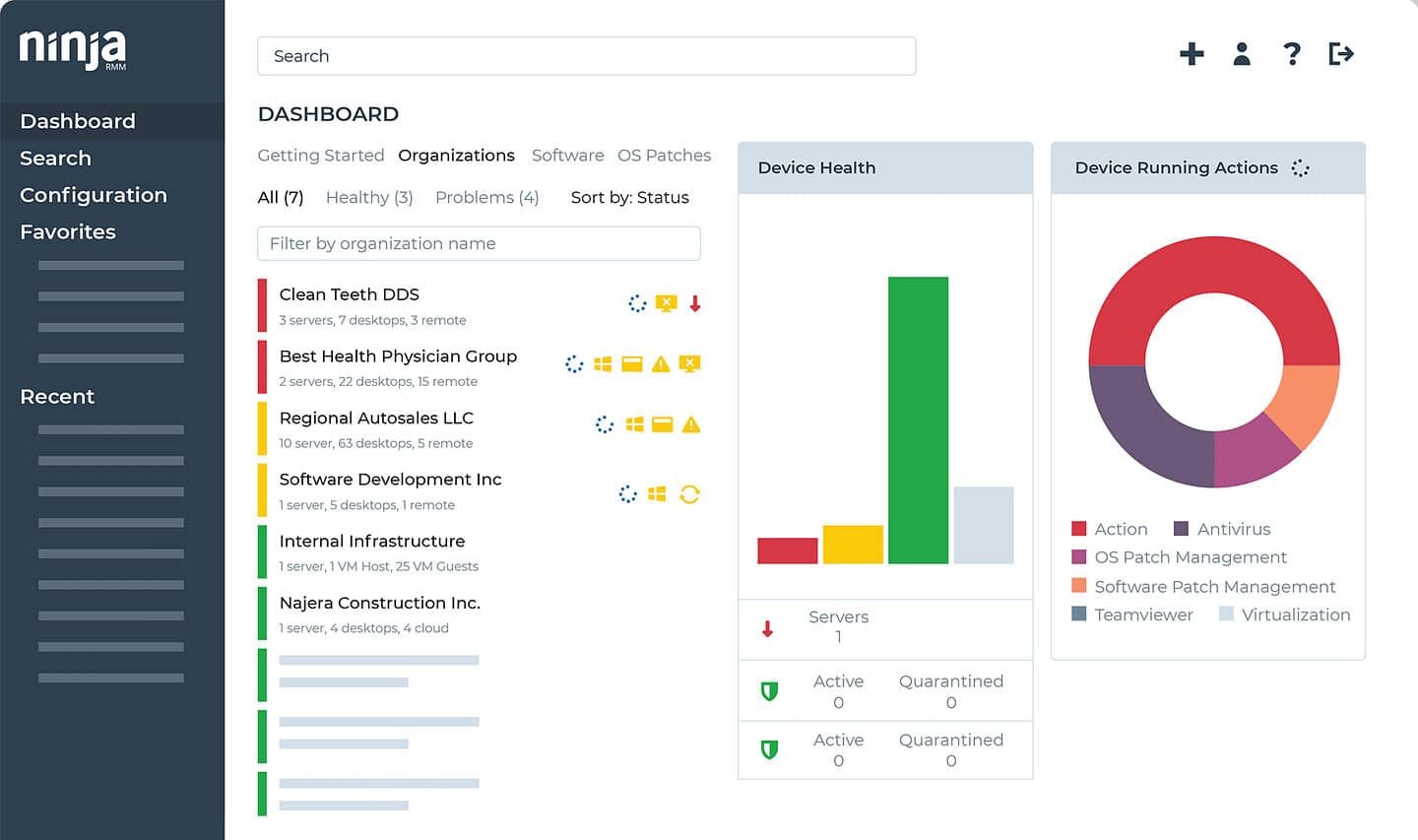
Task: Show Healthy (3) organizations
Action: (x=368, y=198)
